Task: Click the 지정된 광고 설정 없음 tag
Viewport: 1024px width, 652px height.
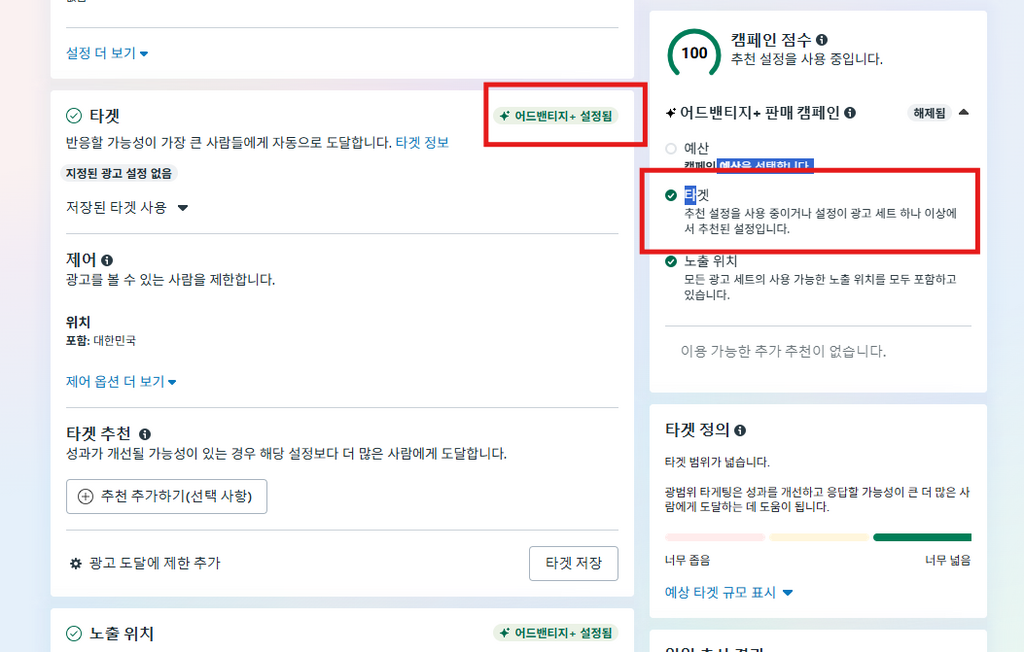Action: click(x=119, y=173)
